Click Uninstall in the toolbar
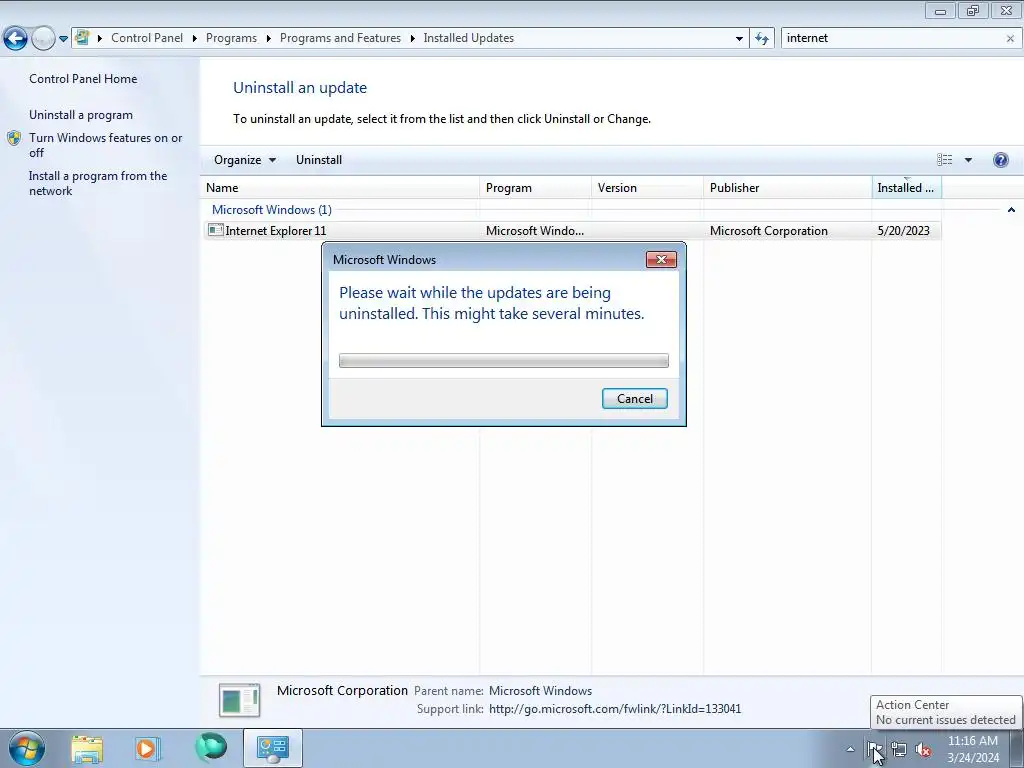This screenshot has height=768, width=1024. [319, 160]
